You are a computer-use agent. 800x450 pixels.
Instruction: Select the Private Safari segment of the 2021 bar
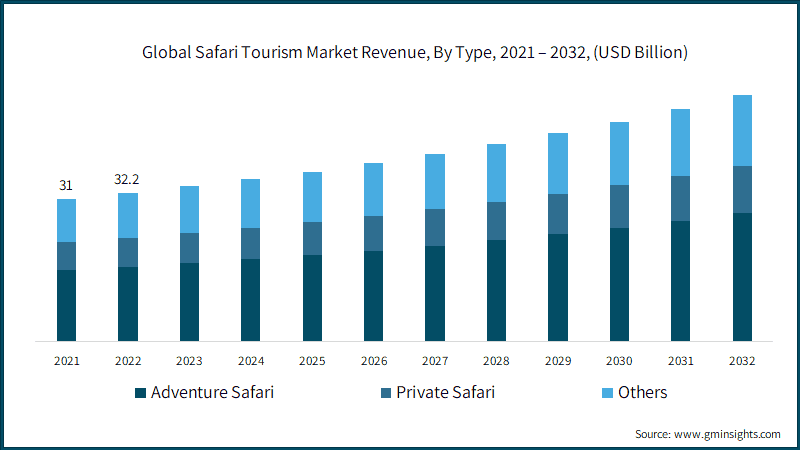[x=66, y=256]
